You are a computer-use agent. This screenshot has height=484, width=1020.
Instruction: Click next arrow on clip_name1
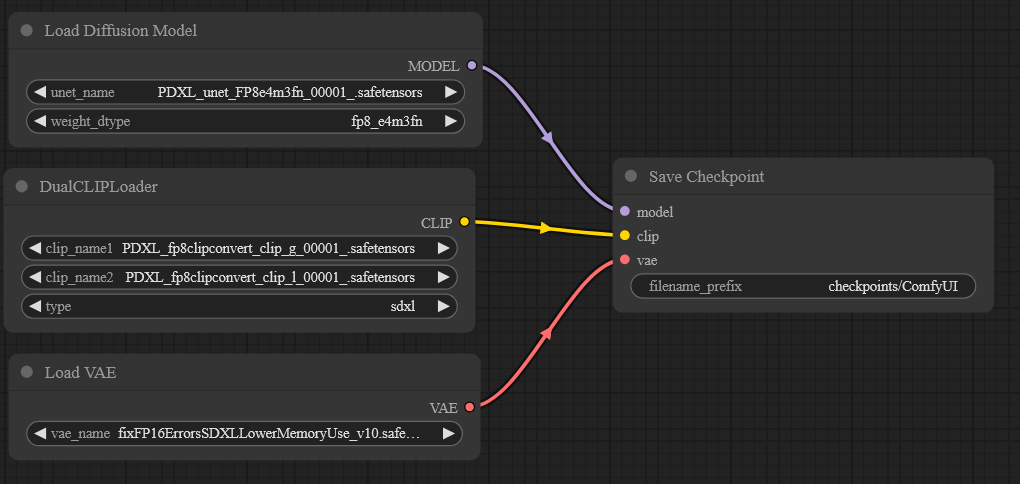(x=444, y=248)
